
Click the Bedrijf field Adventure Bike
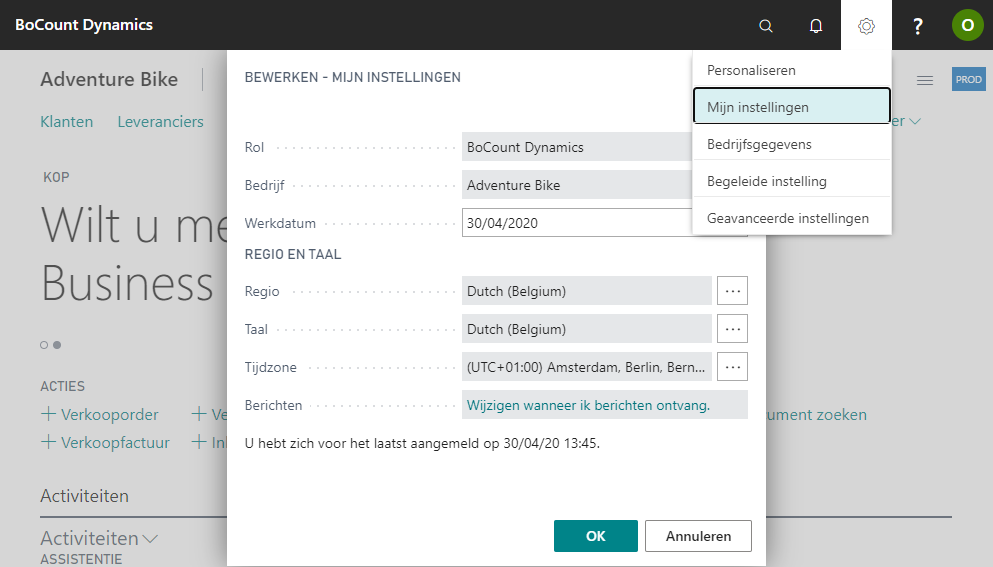click(576, 184)
